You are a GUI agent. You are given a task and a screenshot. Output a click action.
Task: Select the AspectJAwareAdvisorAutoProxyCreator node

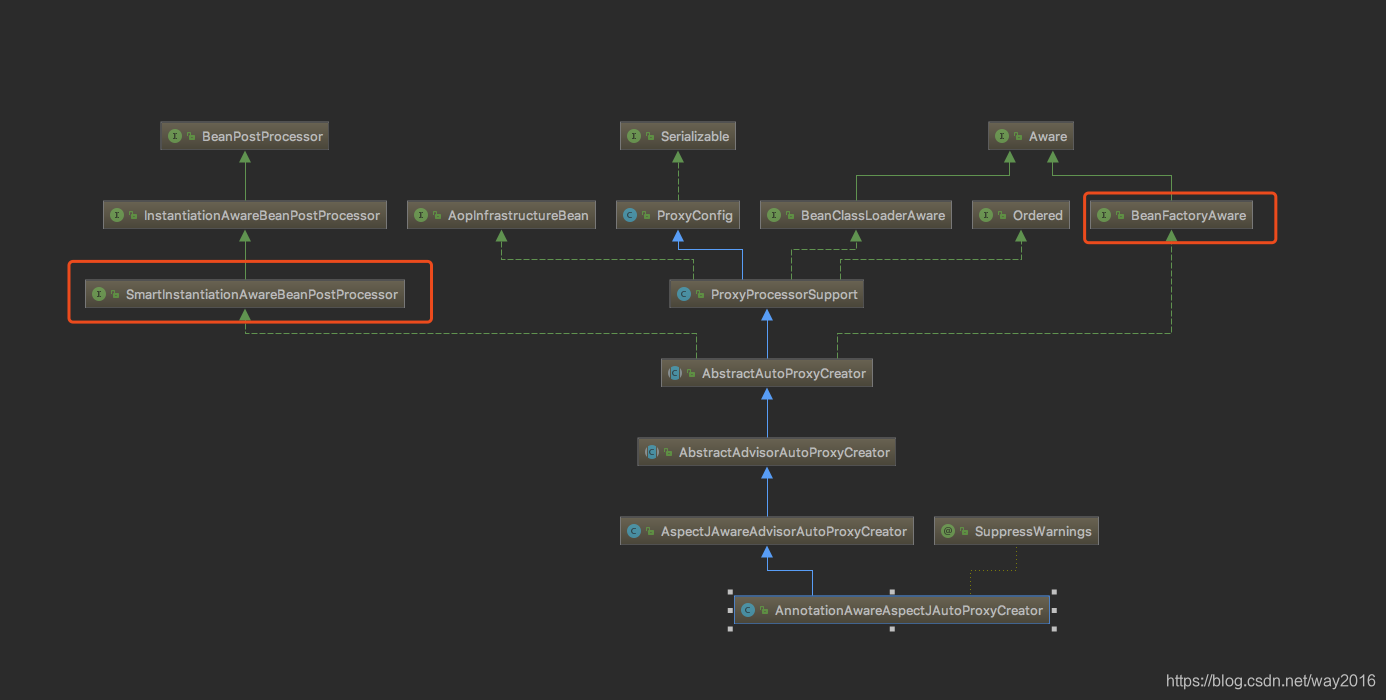[x=767, y=531]
